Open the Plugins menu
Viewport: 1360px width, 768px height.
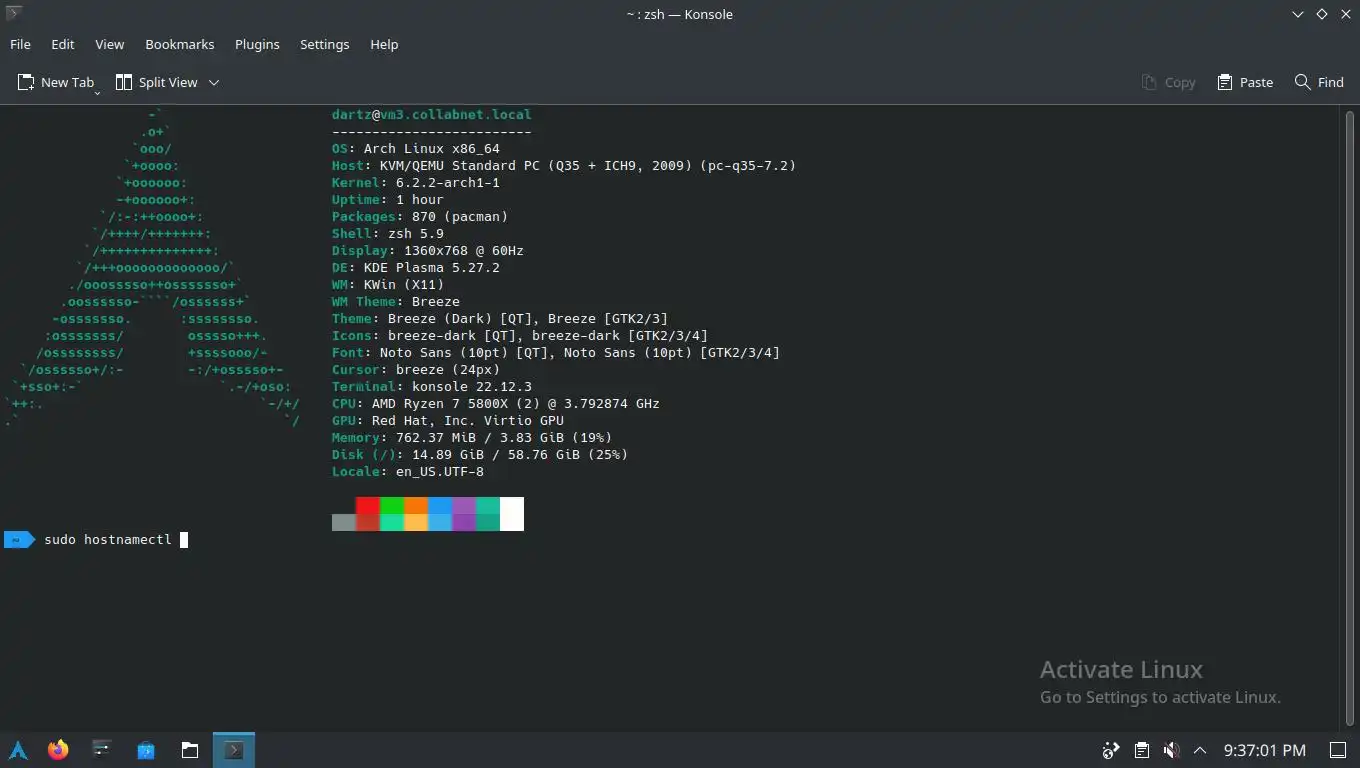(257, 44)
